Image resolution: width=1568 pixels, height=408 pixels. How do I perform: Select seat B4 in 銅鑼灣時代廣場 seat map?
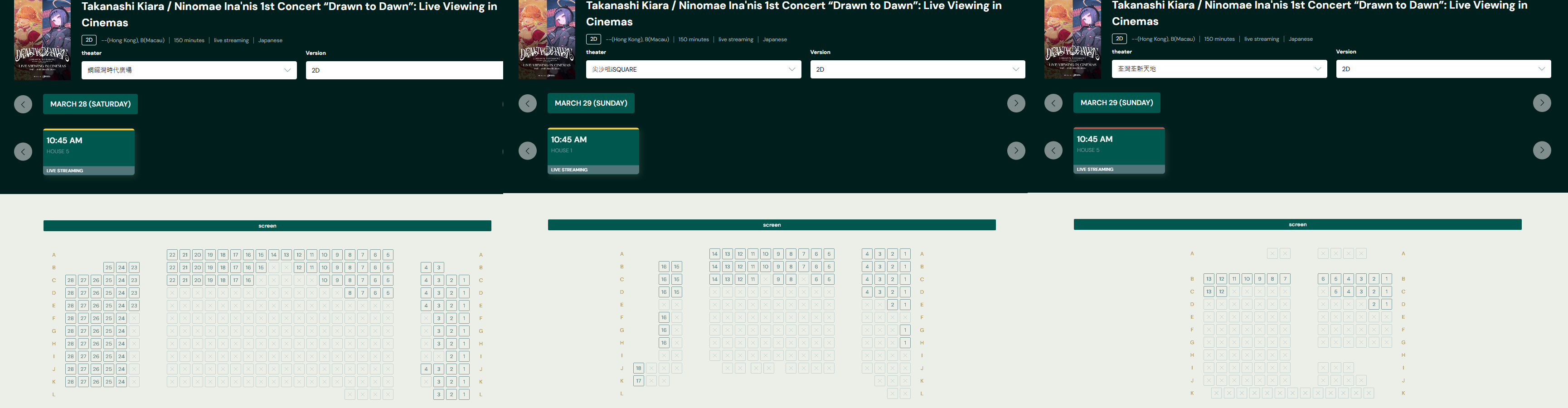pyautogui.click(x=426, y=268)
